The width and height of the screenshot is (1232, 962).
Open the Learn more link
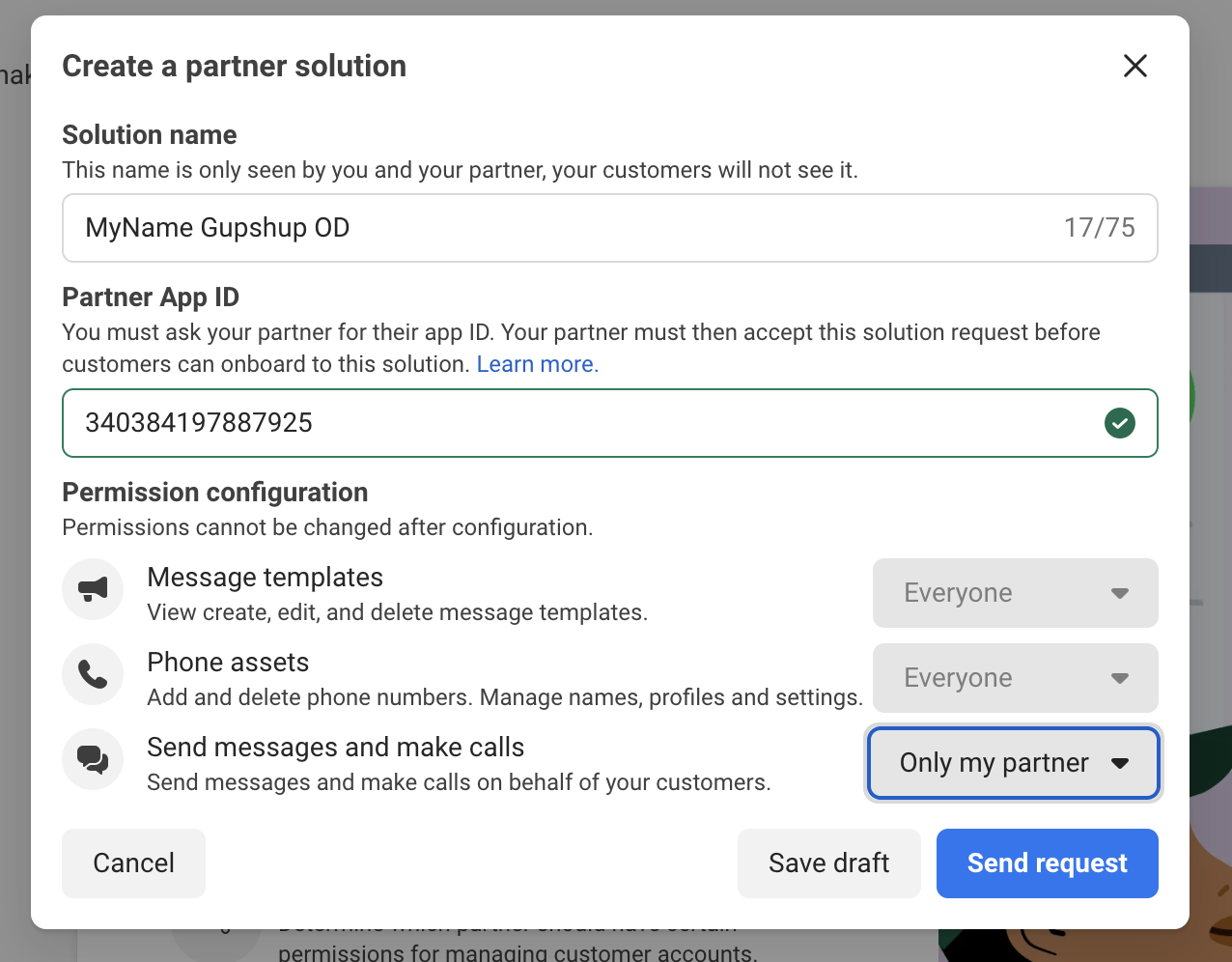(x=538, y=364)
